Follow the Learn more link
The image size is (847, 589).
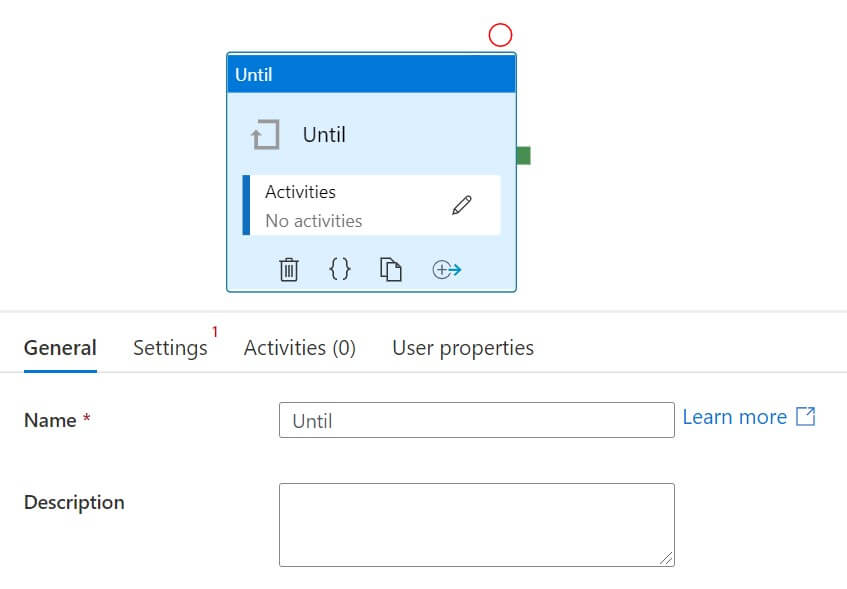[734, 417]
